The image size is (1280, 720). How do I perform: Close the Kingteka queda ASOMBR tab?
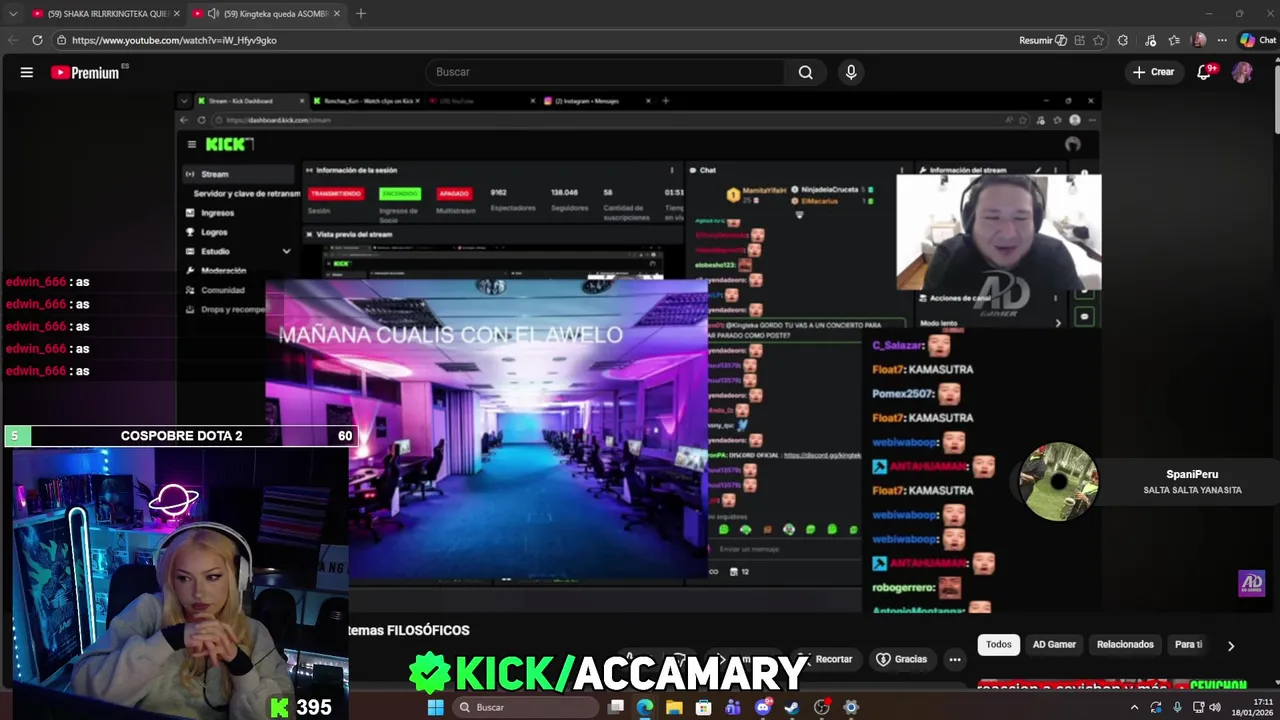pos(336,14)
